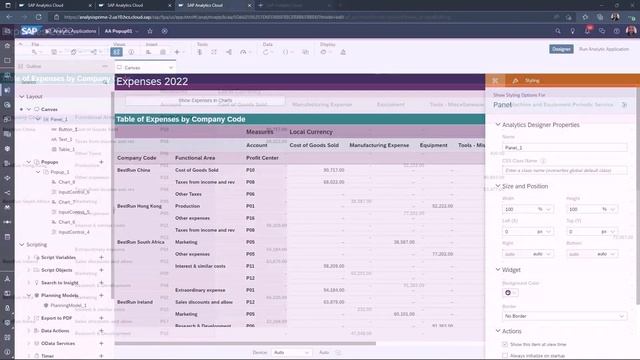Open the Search icon in the SAP header
This screenshot has width=640, height=360.
(558, 31)
